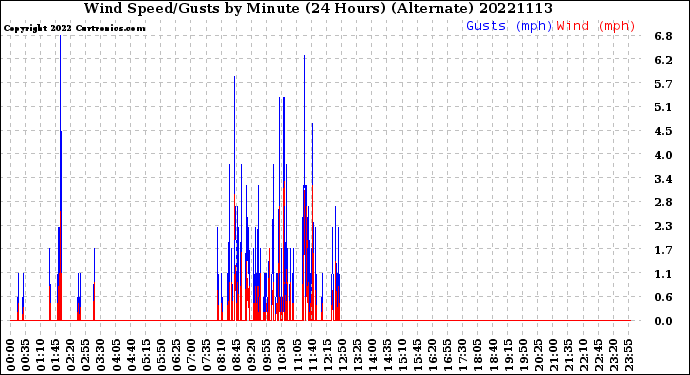Click the 12:15 time label

tap(327, 355)
